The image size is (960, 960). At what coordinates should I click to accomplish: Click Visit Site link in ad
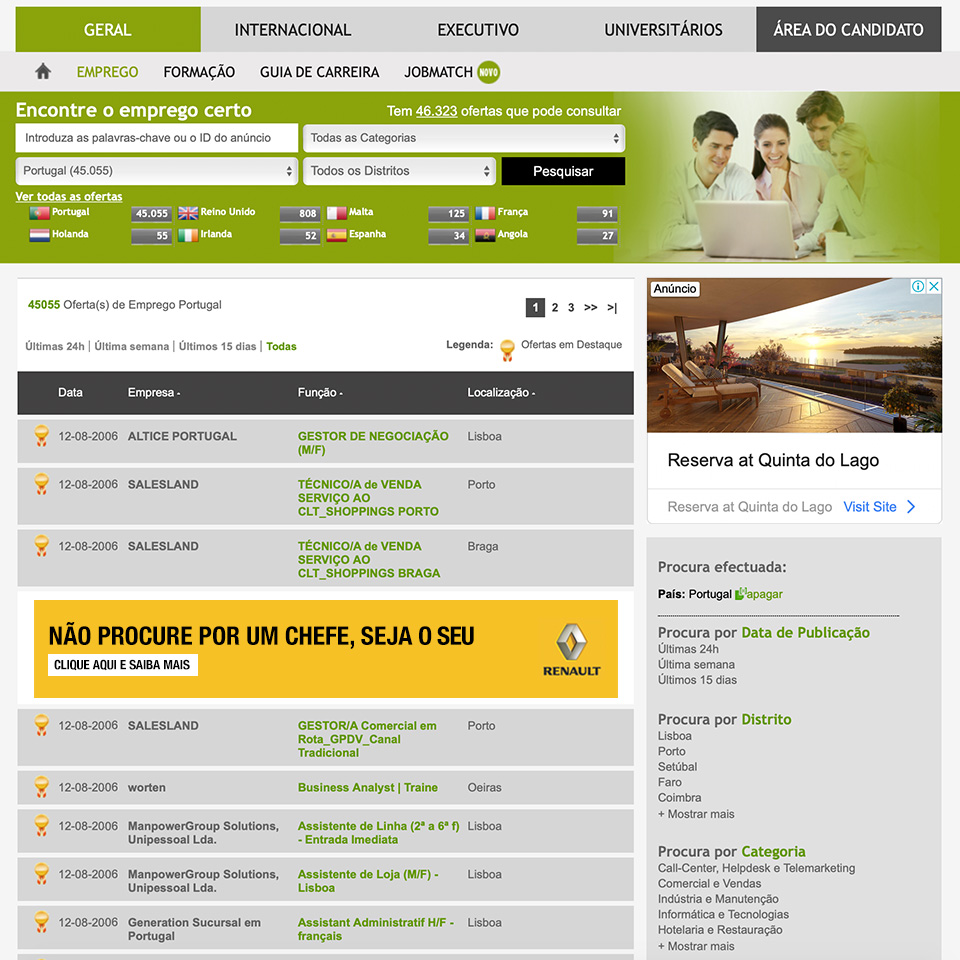(869, 506)
